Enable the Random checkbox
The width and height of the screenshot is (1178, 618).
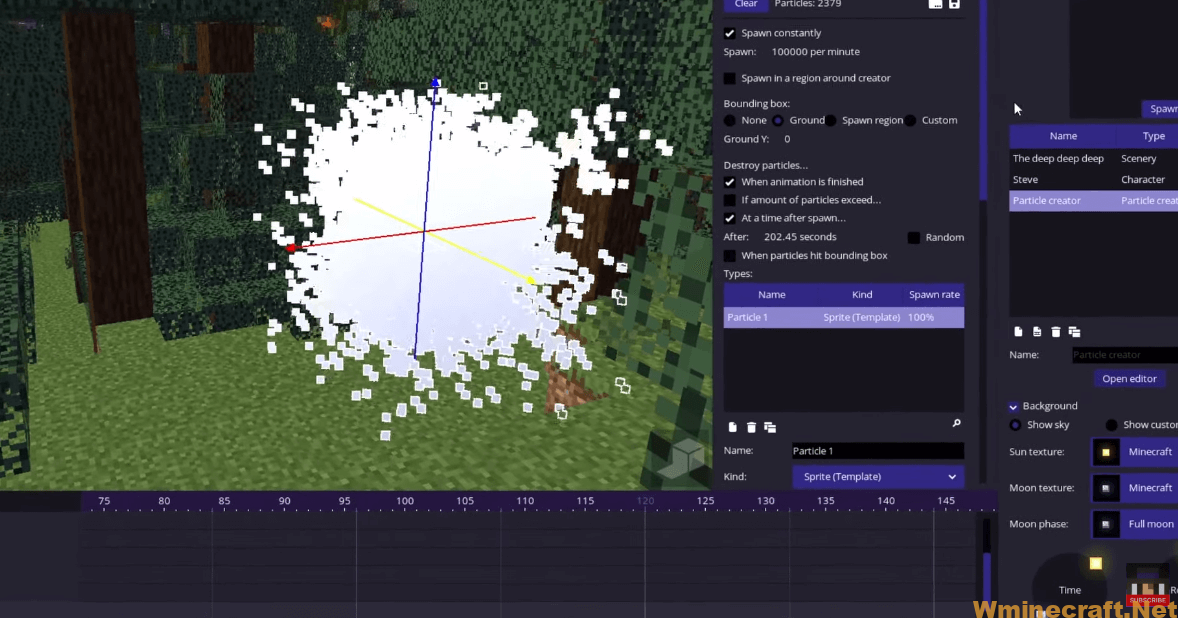[x=914, y=237]
